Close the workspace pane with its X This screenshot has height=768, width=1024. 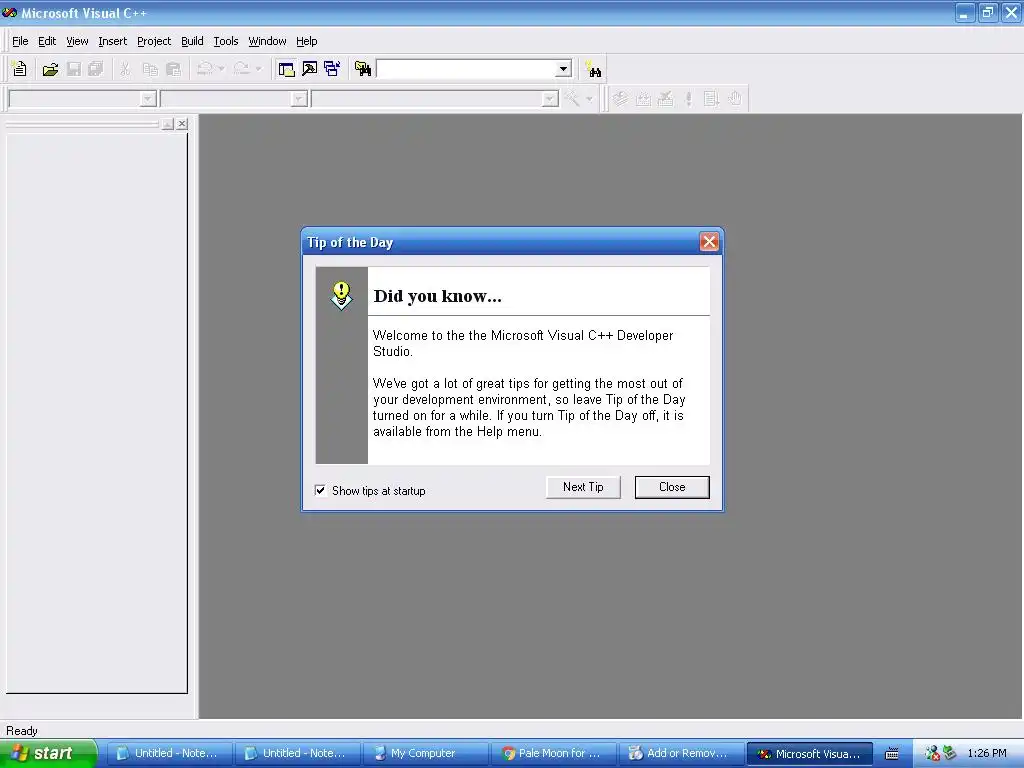coord(182,124)
